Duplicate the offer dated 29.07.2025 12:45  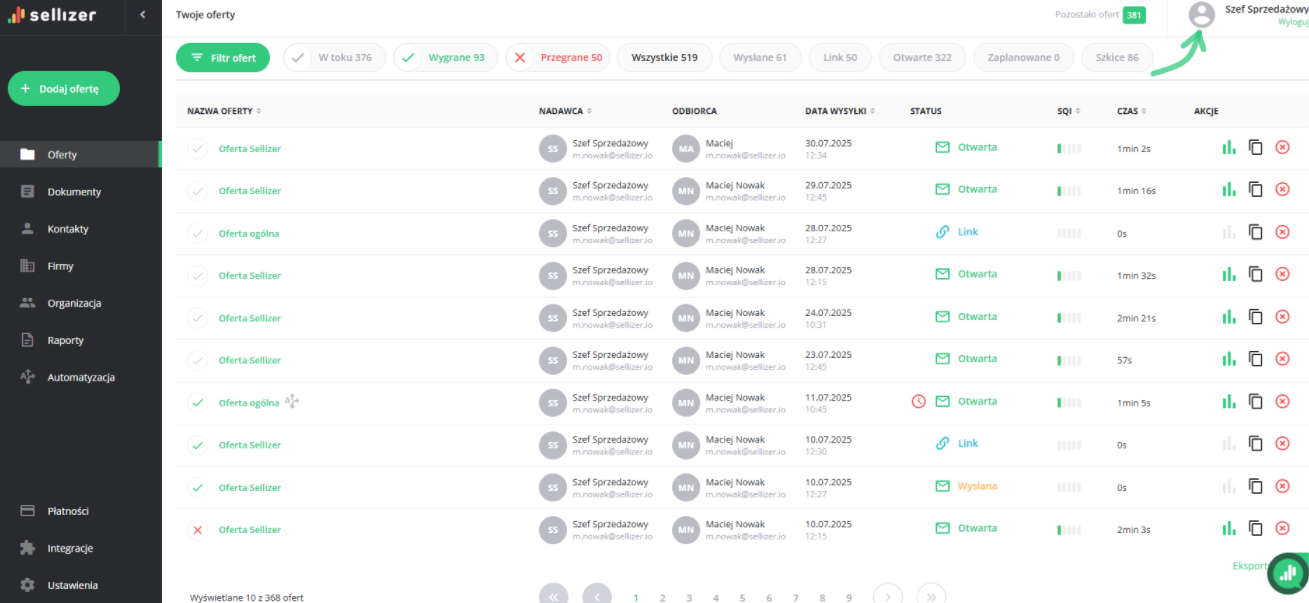1255,190
